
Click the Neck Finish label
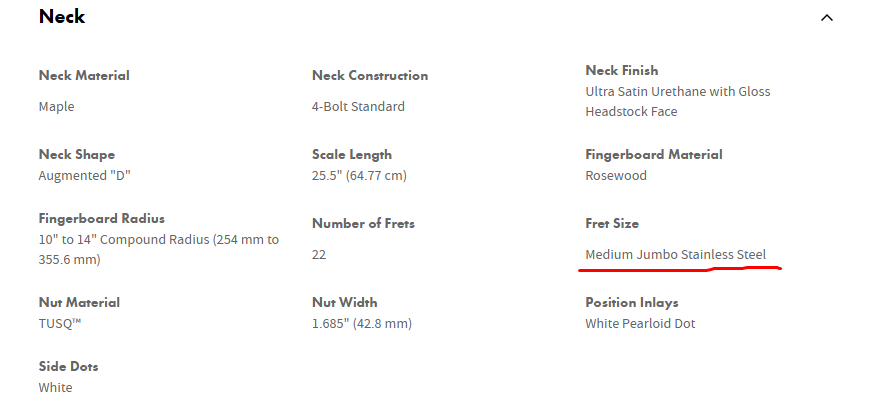pos(622,70)
